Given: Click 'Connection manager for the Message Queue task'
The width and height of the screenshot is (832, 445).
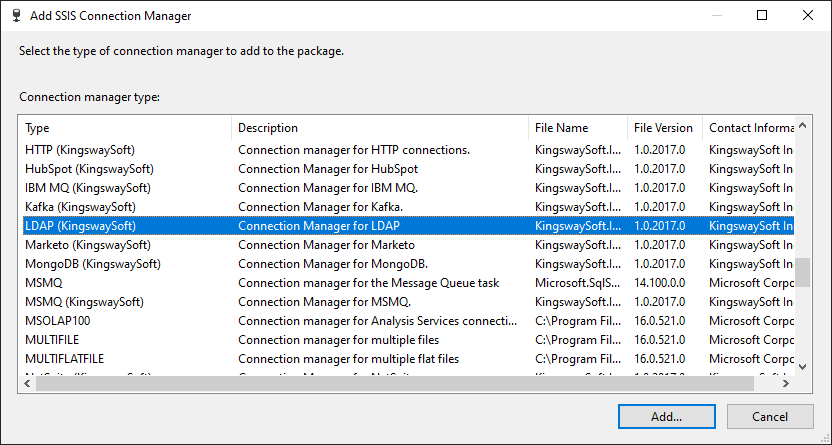Looking at the screenshot, I should point(369,283).
